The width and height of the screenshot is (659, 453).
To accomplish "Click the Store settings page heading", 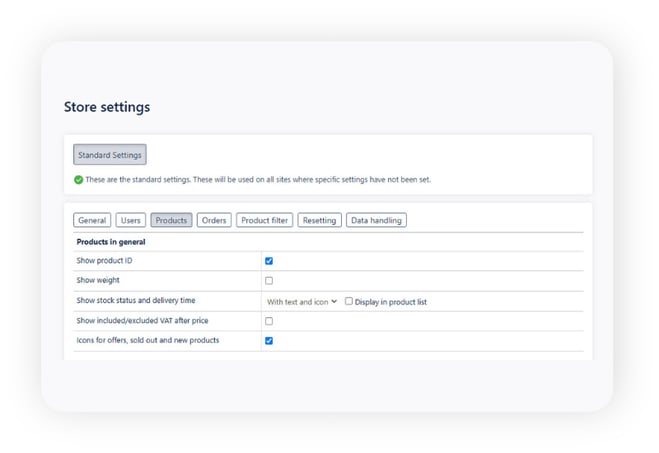I will 107,107.
